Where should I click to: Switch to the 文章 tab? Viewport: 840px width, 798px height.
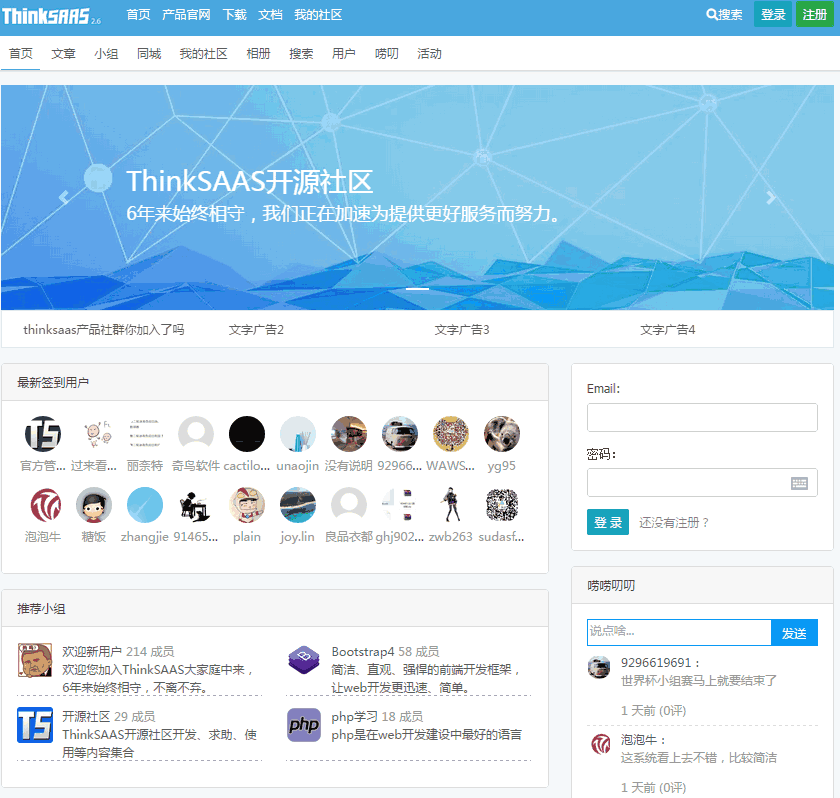pos(62,54)
